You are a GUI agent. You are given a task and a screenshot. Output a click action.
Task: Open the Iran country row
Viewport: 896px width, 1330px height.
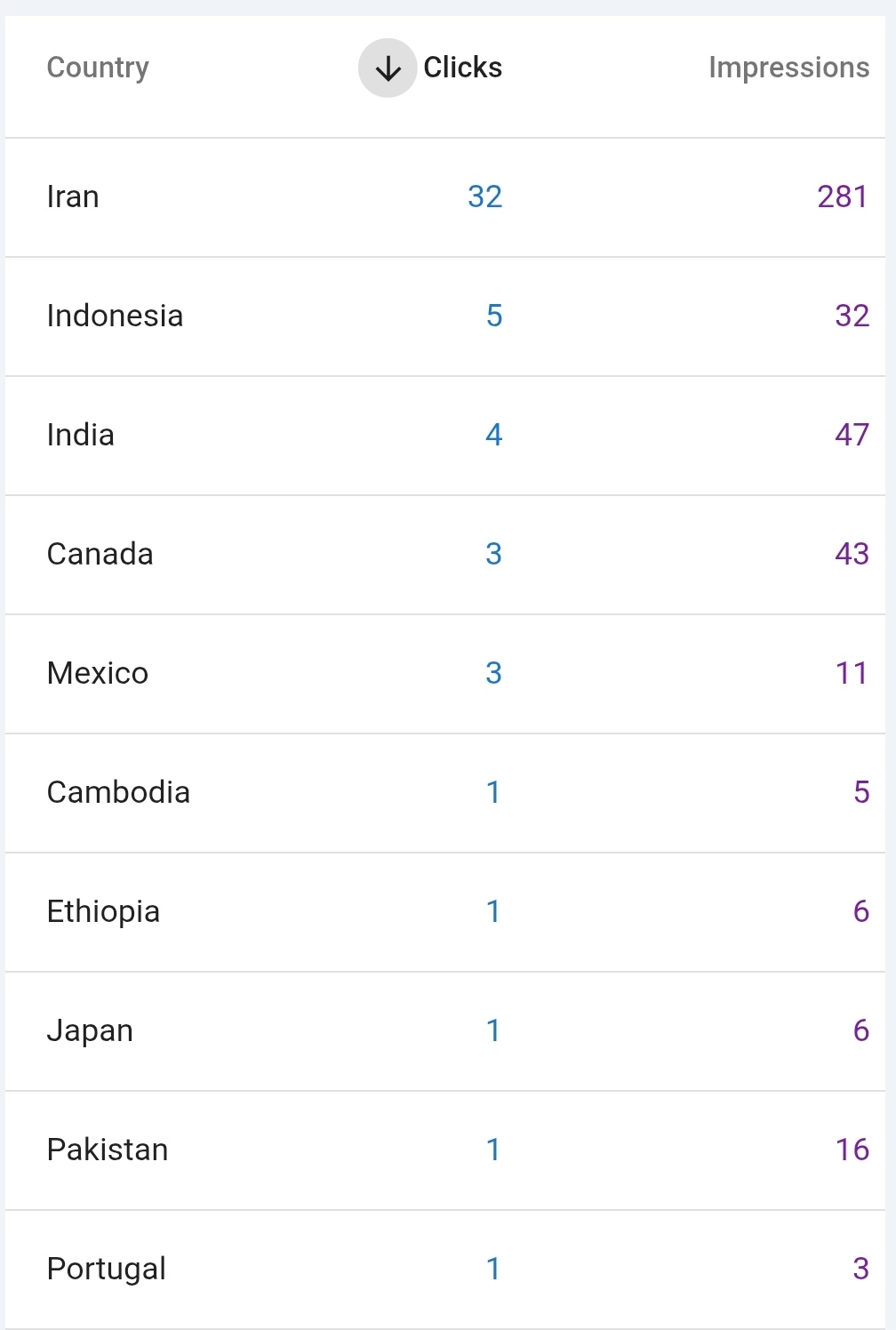coord(445,197)
